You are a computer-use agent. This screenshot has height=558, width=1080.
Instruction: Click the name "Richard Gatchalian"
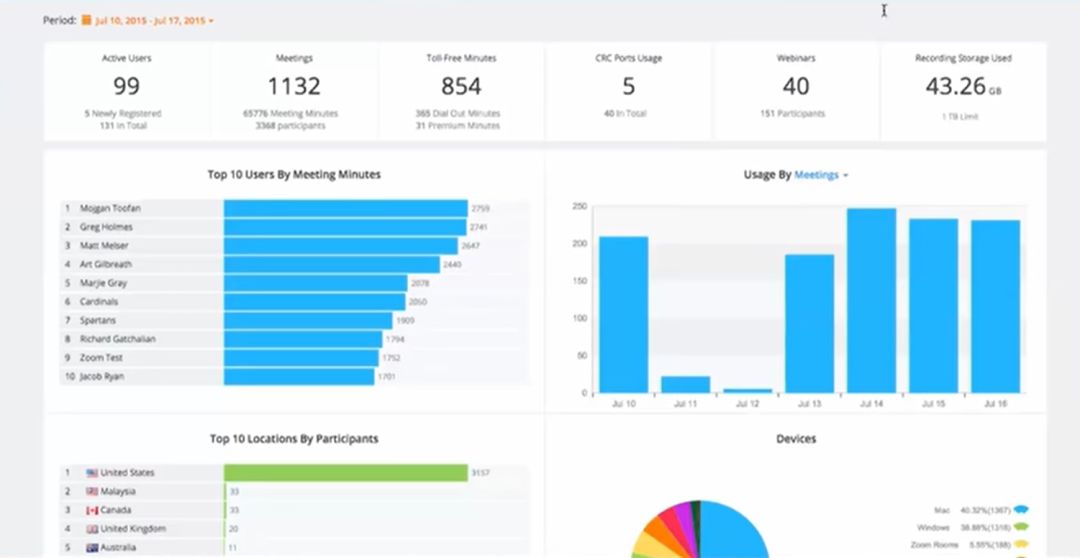pos(117,339)
